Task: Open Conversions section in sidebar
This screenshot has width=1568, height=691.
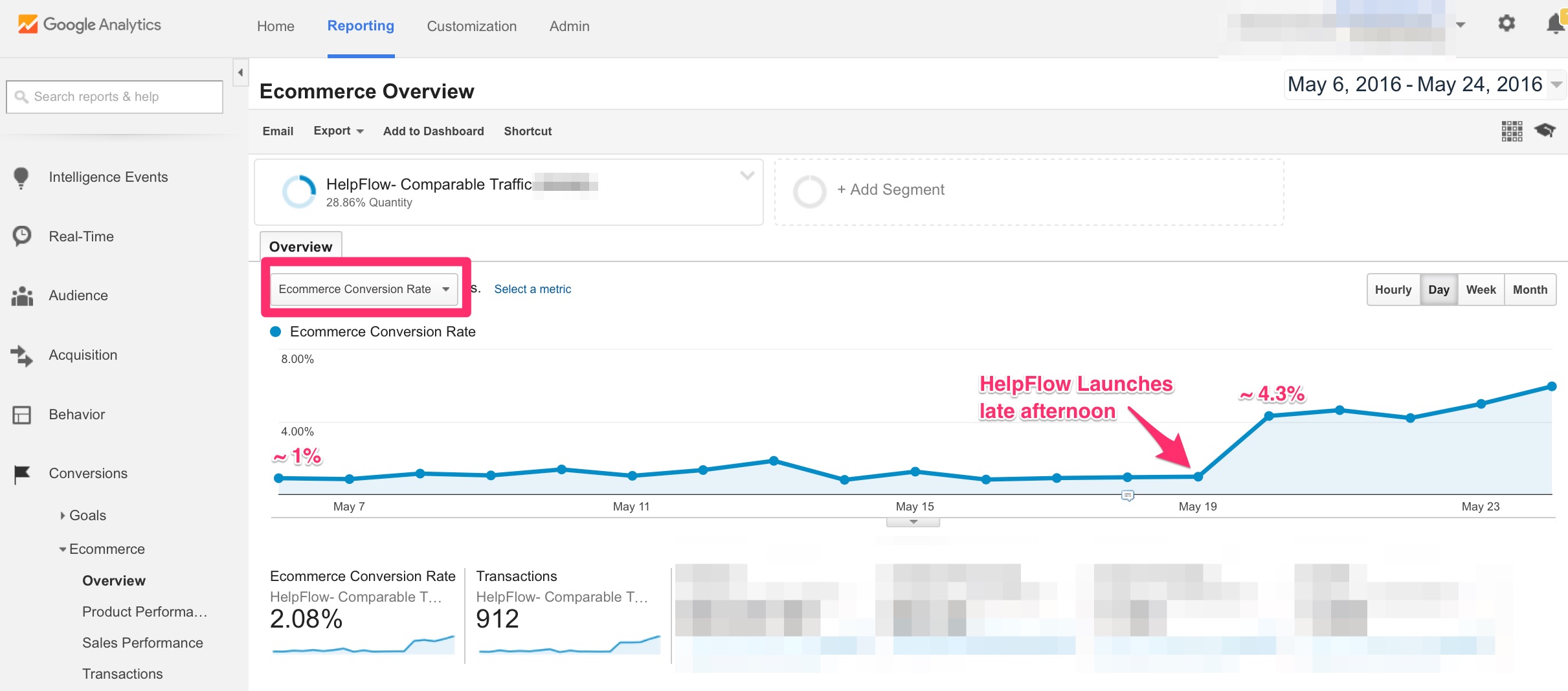Action: (x=88, y=474)
